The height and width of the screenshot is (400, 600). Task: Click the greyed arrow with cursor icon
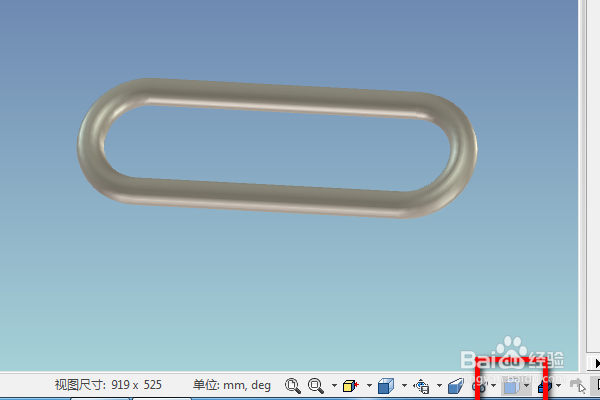click(x=578, y=386)
